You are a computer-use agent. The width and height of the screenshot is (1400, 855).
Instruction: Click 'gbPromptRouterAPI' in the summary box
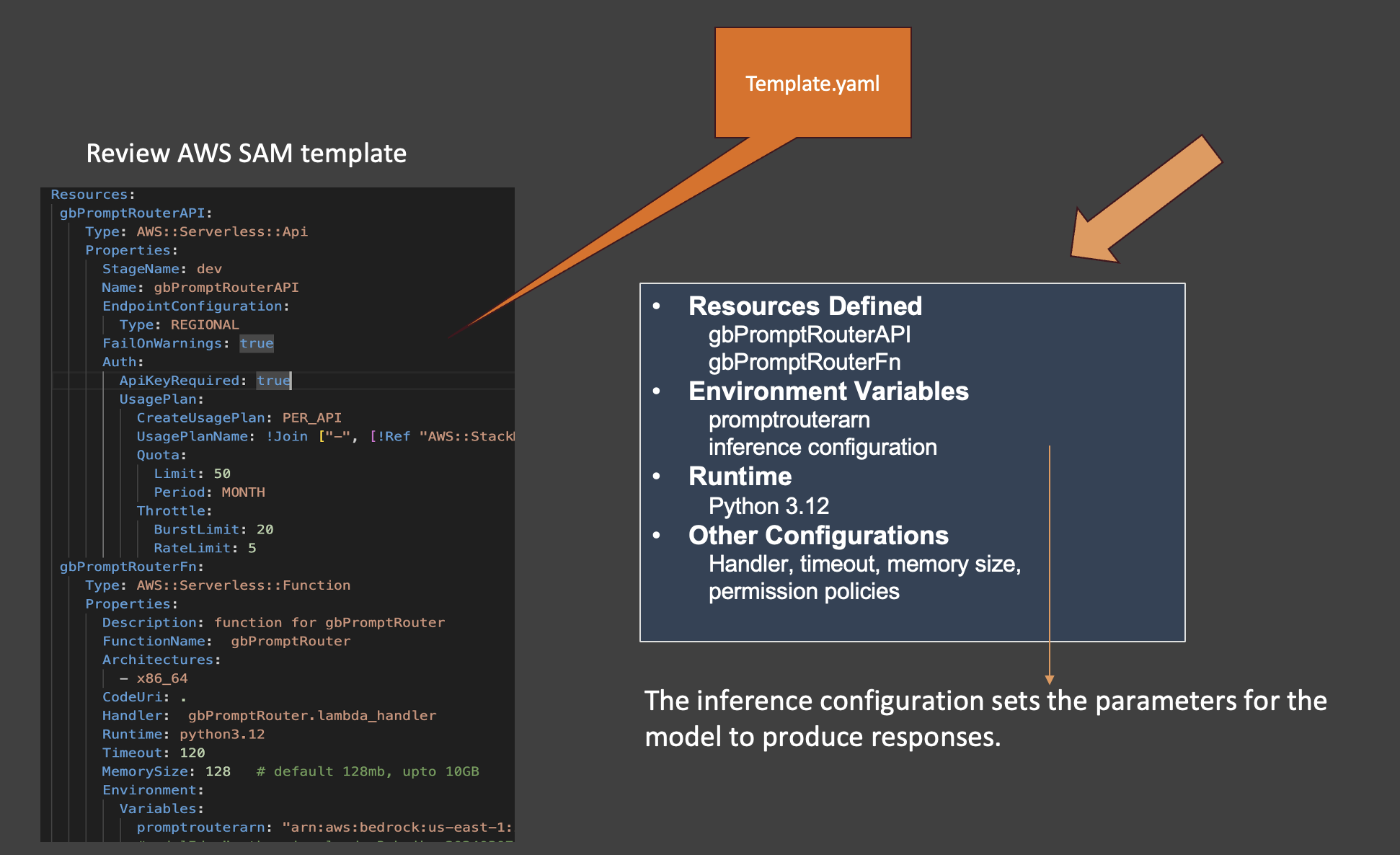(x=810, y=335)
